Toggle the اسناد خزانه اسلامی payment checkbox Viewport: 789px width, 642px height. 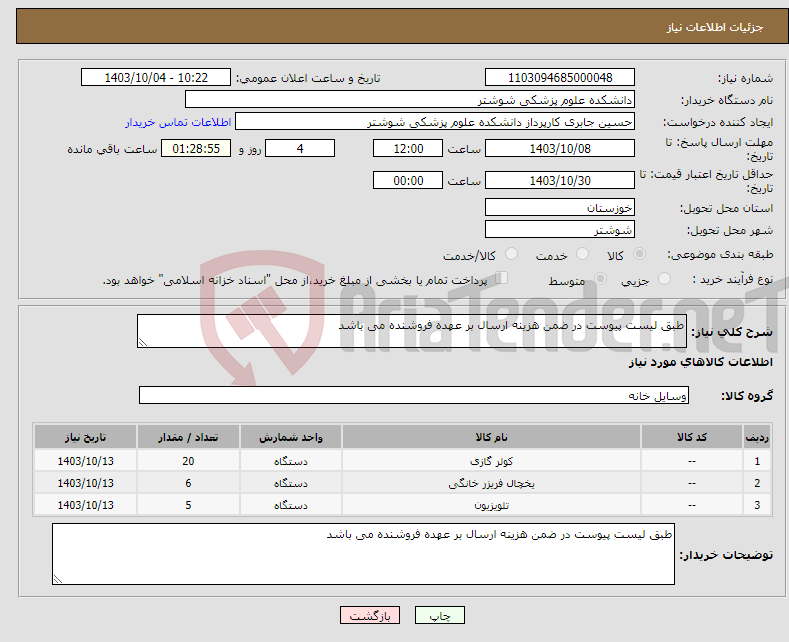pos(501,278)
